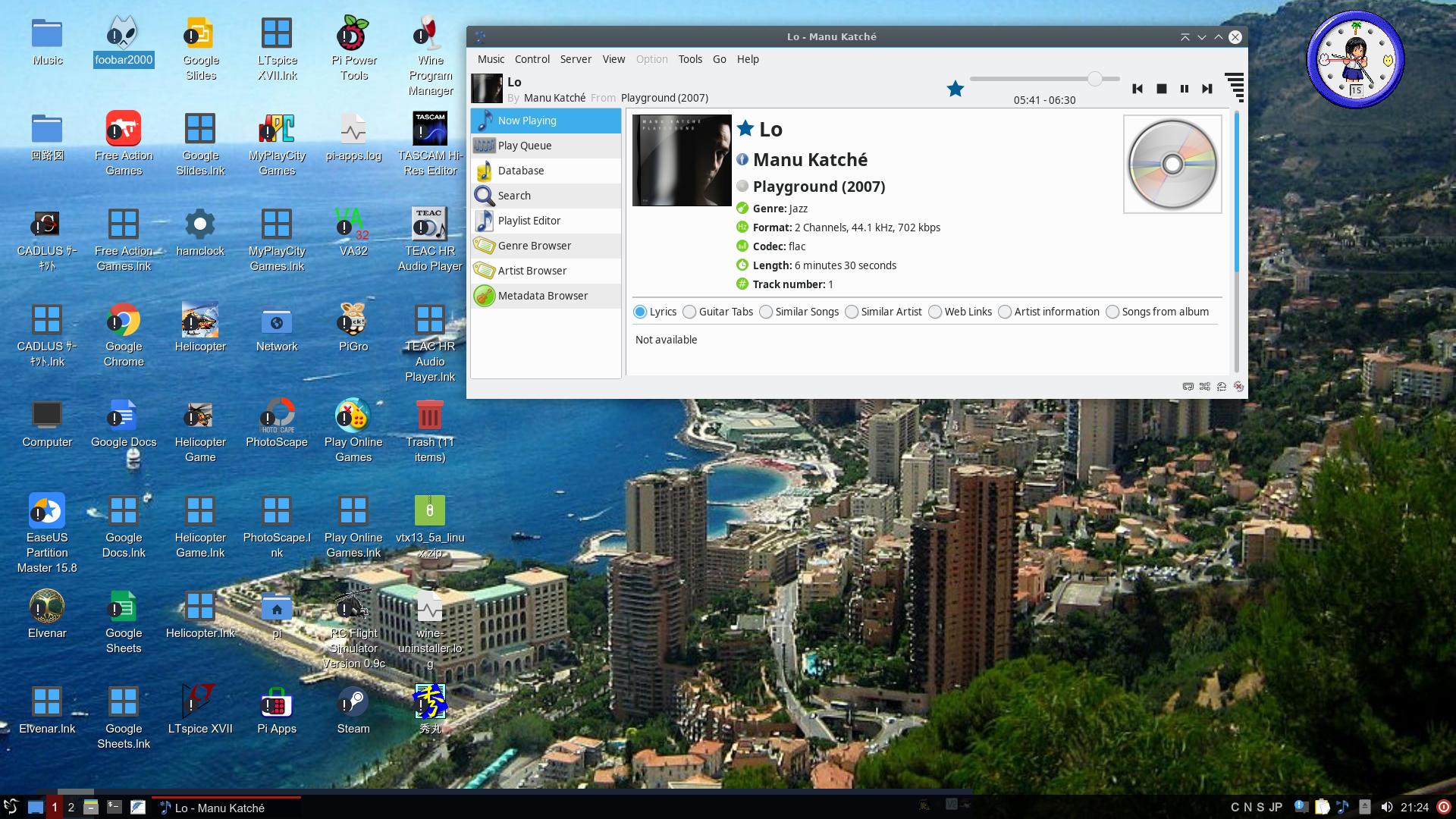Choose the Artist information radio button
The width and height of the screenshot is (1456, 819).
(1005, 312)
